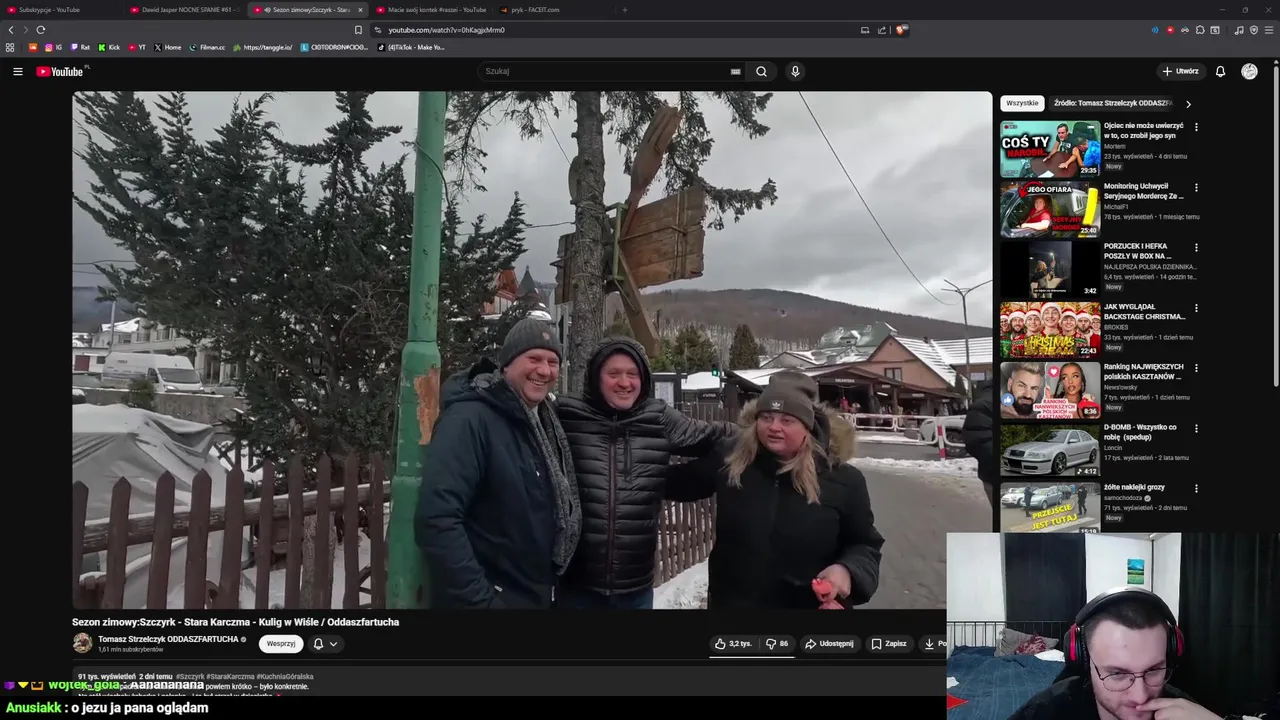Show more filter chips with right chevron

(1188, 104)
